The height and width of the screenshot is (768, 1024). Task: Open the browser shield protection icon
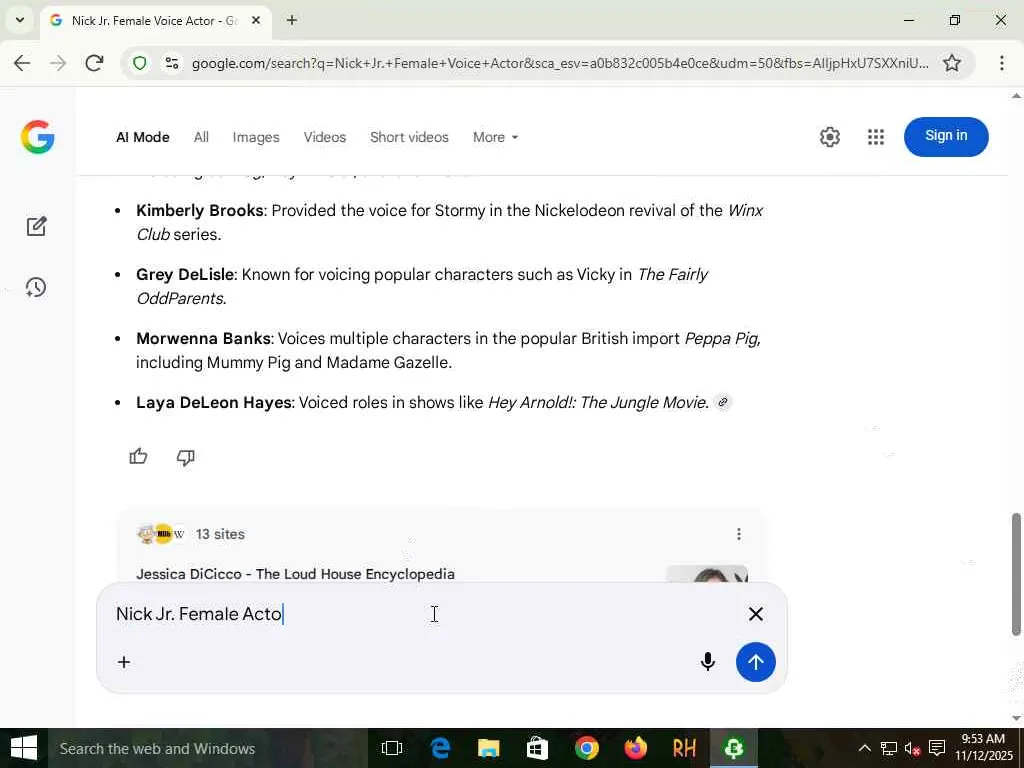pyautogui.click(x=139, y=63)
